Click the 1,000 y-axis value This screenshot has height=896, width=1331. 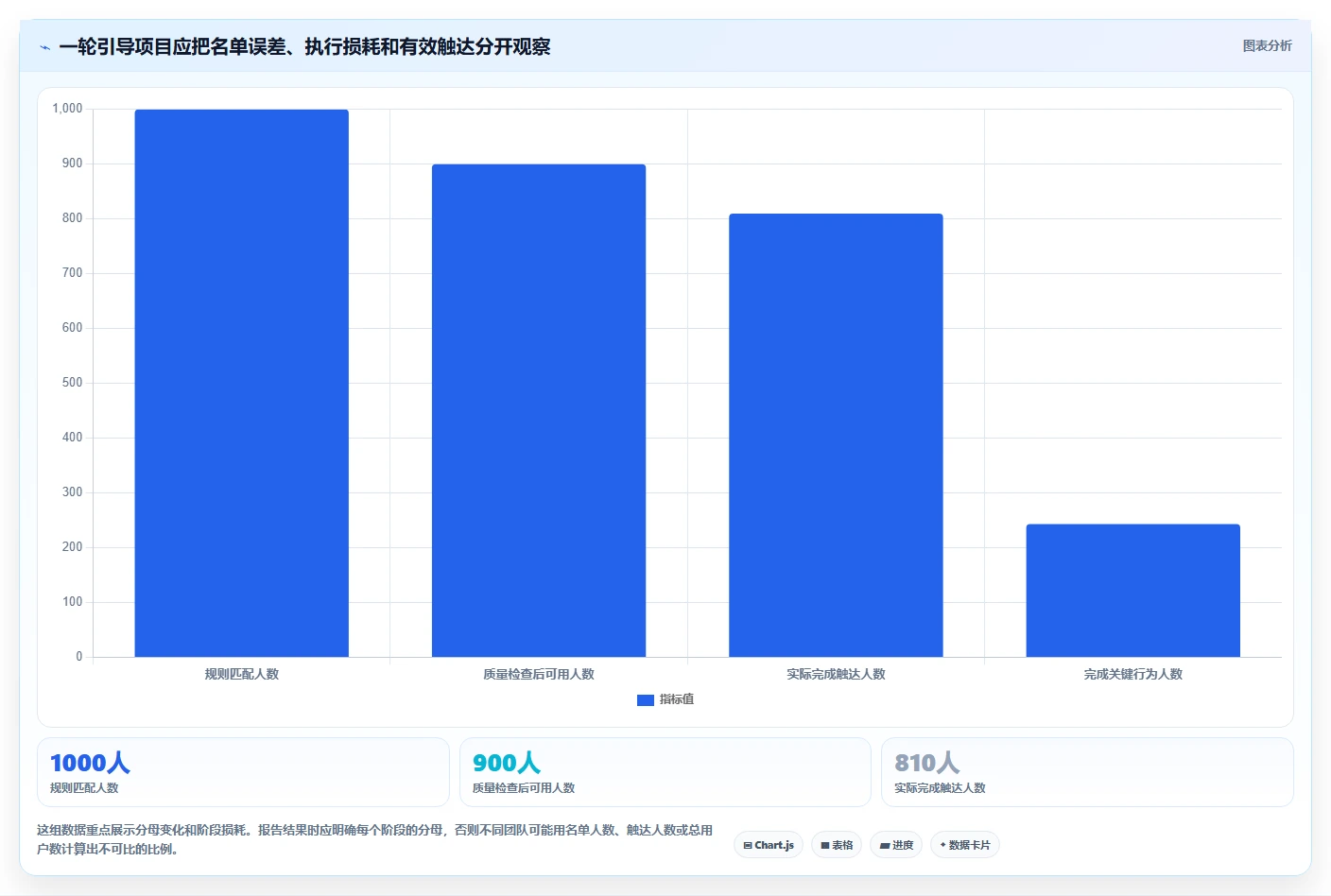click(67, 109)
